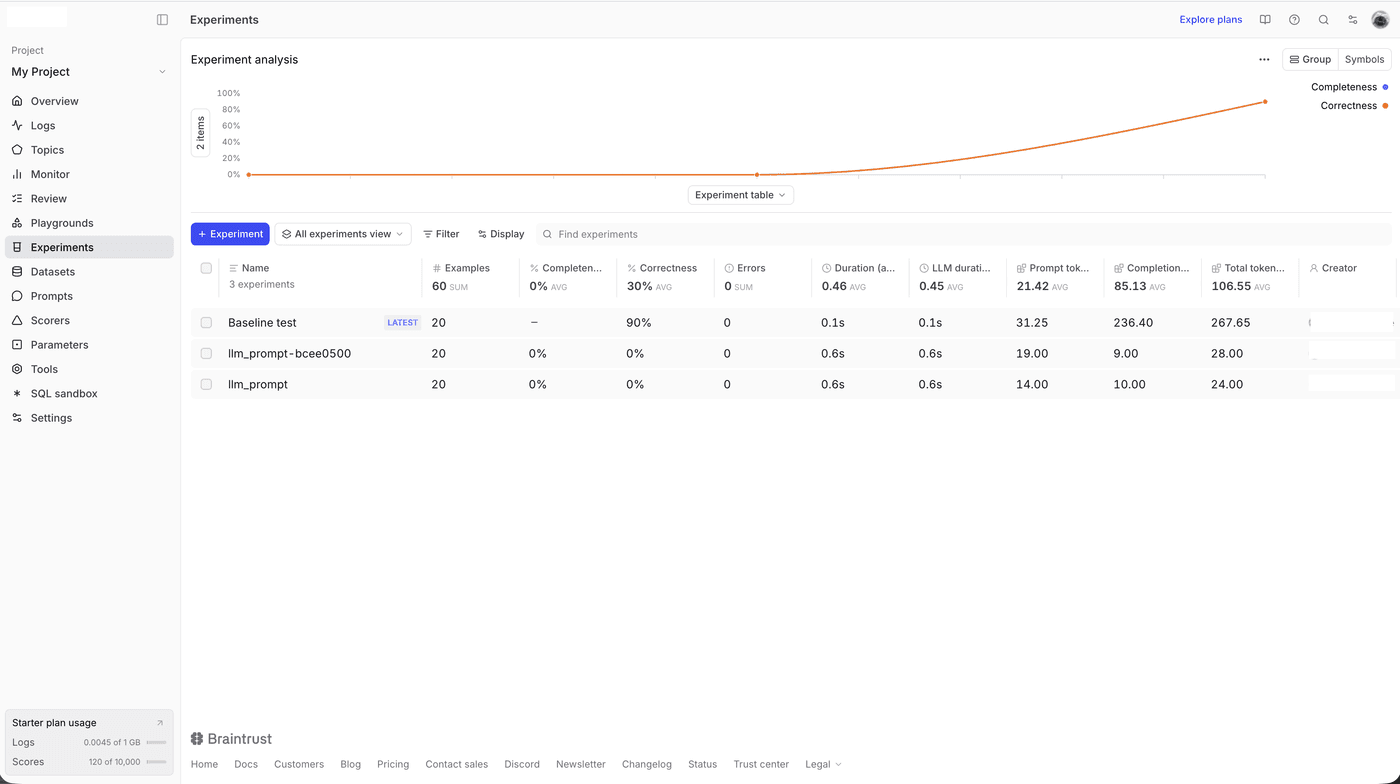
Task: Switch to the Symbols tab
Action: [x=1364, y=59]
